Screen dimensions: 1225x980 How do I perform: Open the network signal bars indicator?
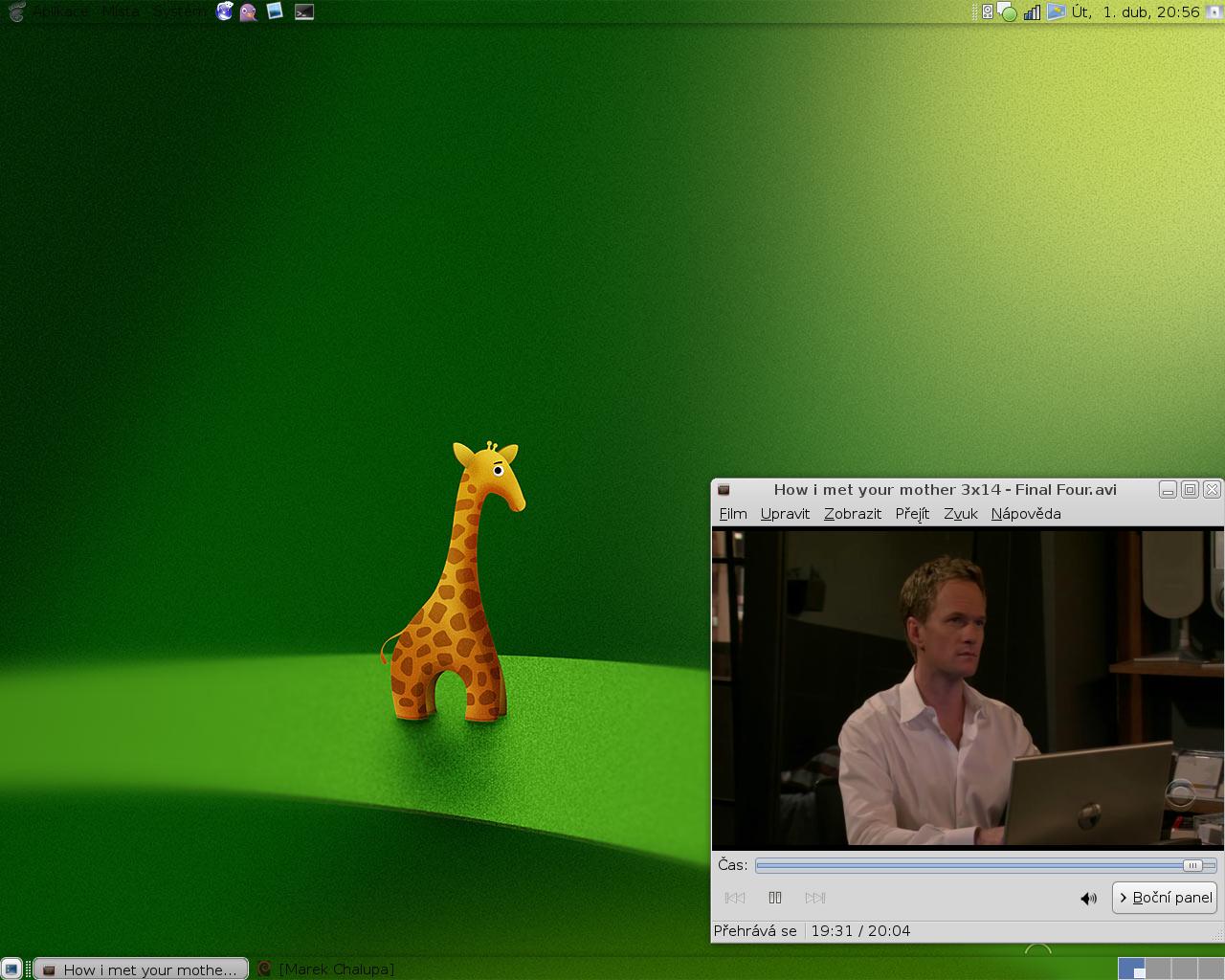(x=1032, y=11)
